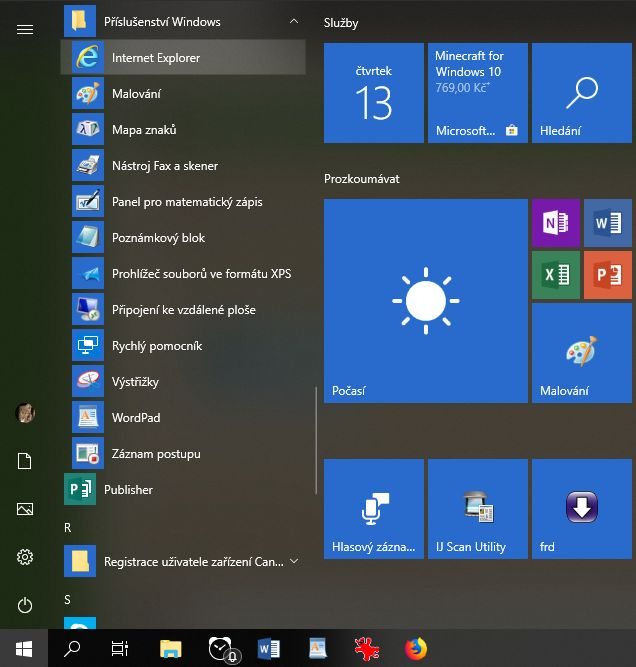Open Mapa znaků

coord(183,129)
